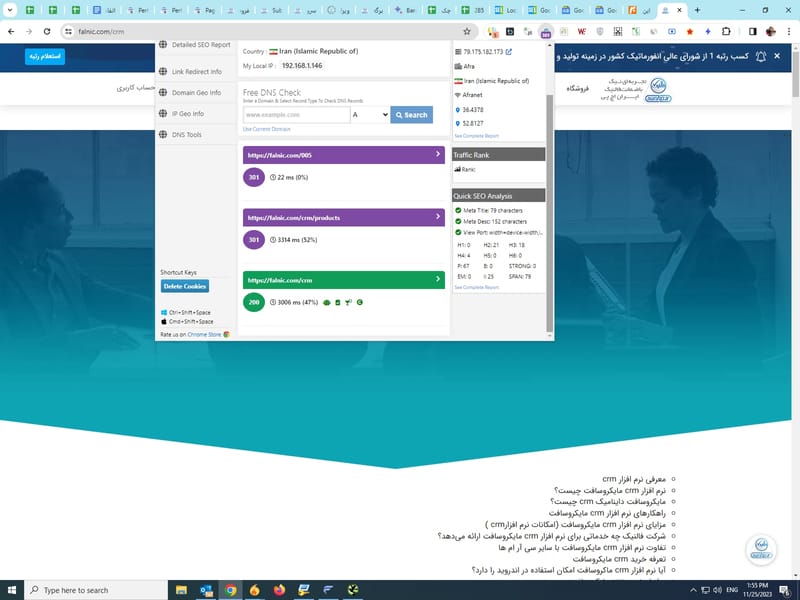Click the last green circle icon after 3006 ms

coord(360,303)
